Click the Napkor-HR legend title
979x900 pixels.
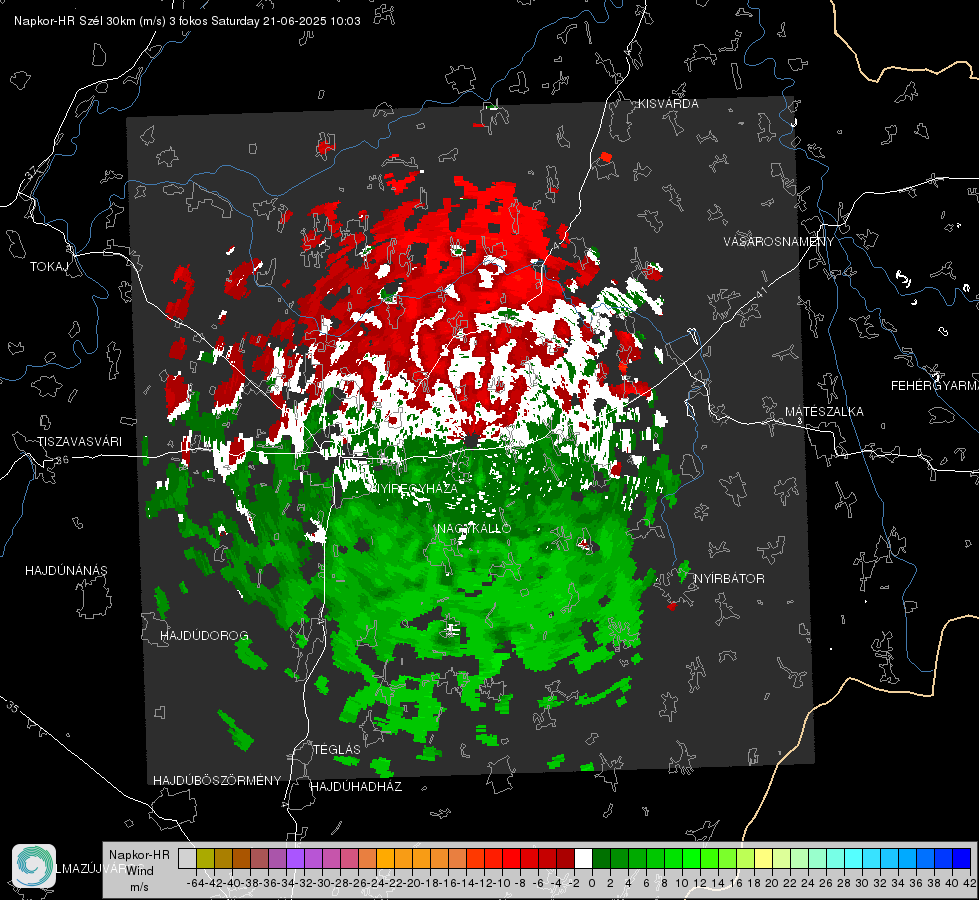tap(139, 855)
